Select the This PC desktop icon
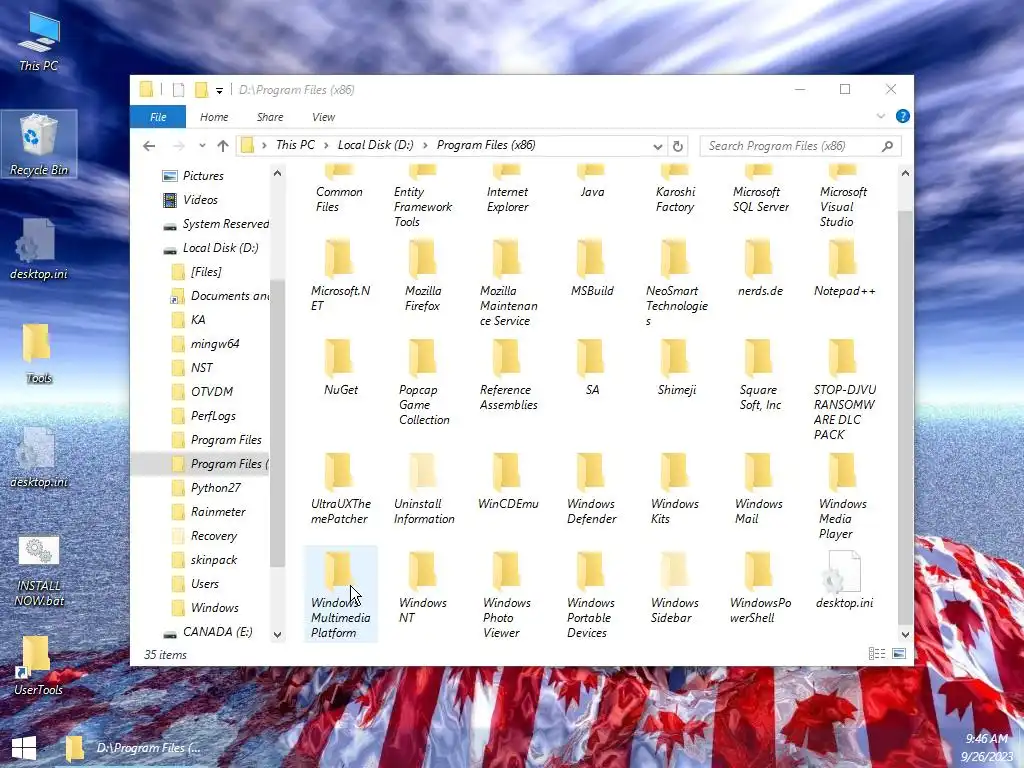1024x768 pixels. click(x=39, y=41)
